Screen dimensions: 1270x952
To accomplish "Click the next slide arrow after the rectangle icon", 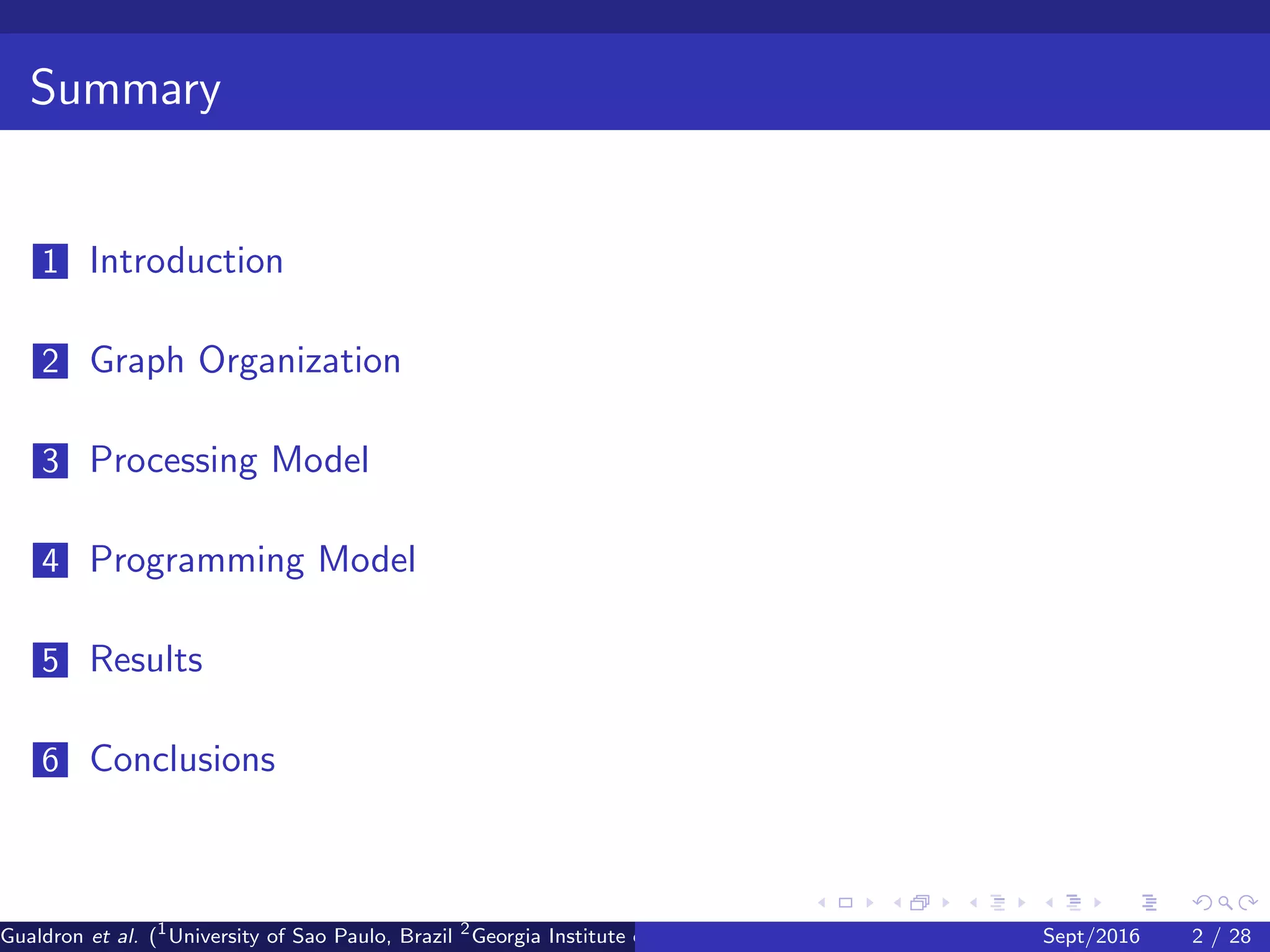I will (x=869, y=903).
